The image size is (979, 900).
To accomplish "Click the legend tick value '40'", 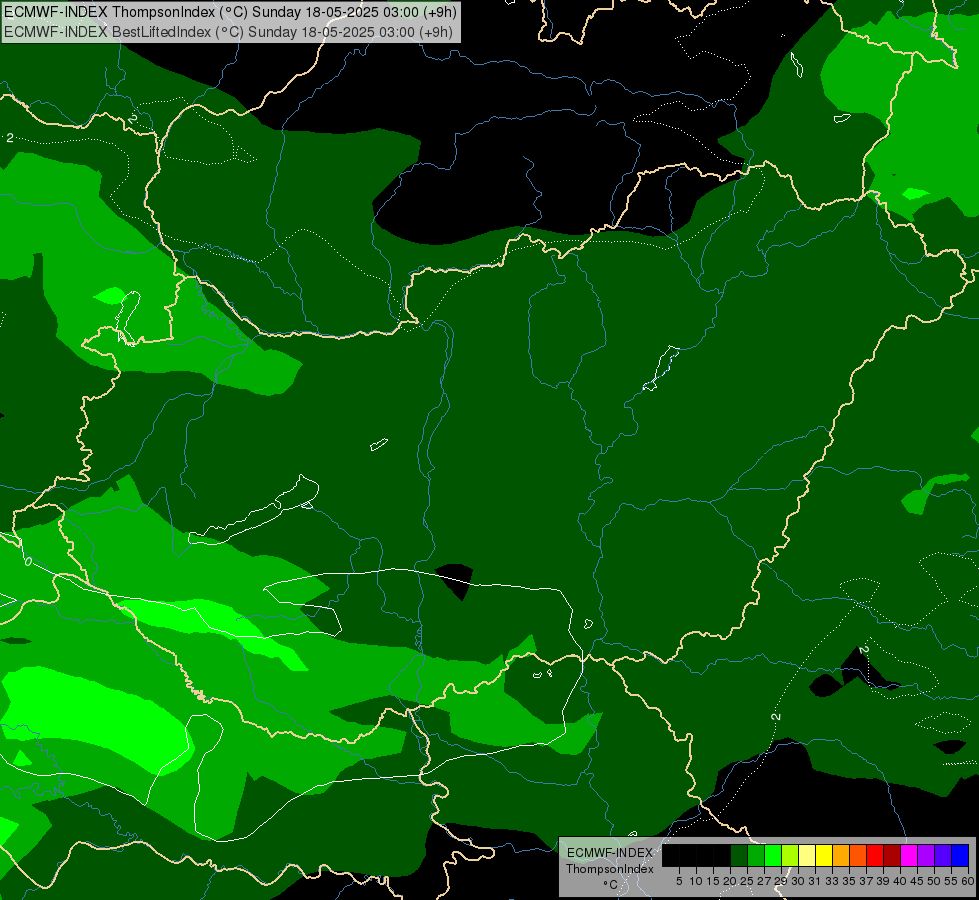I will [x=900, y=881].
